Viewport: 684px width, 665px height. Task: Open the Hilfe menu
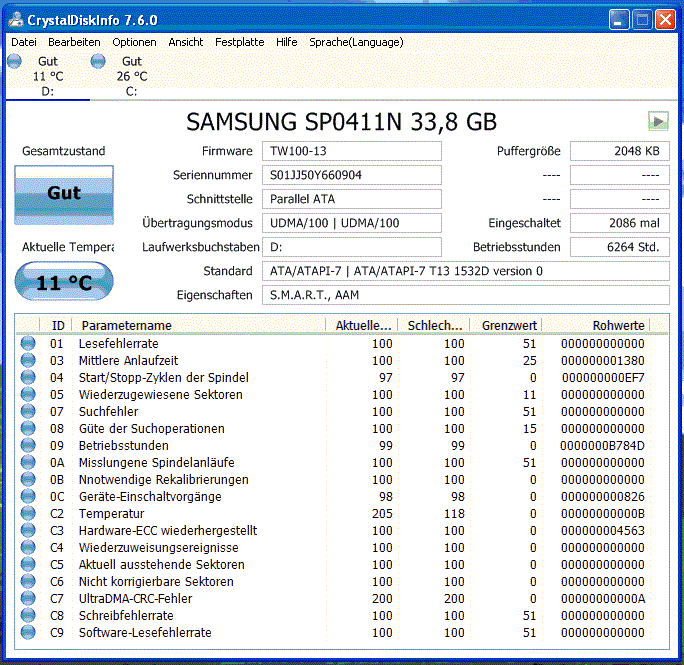click(287, 42)
